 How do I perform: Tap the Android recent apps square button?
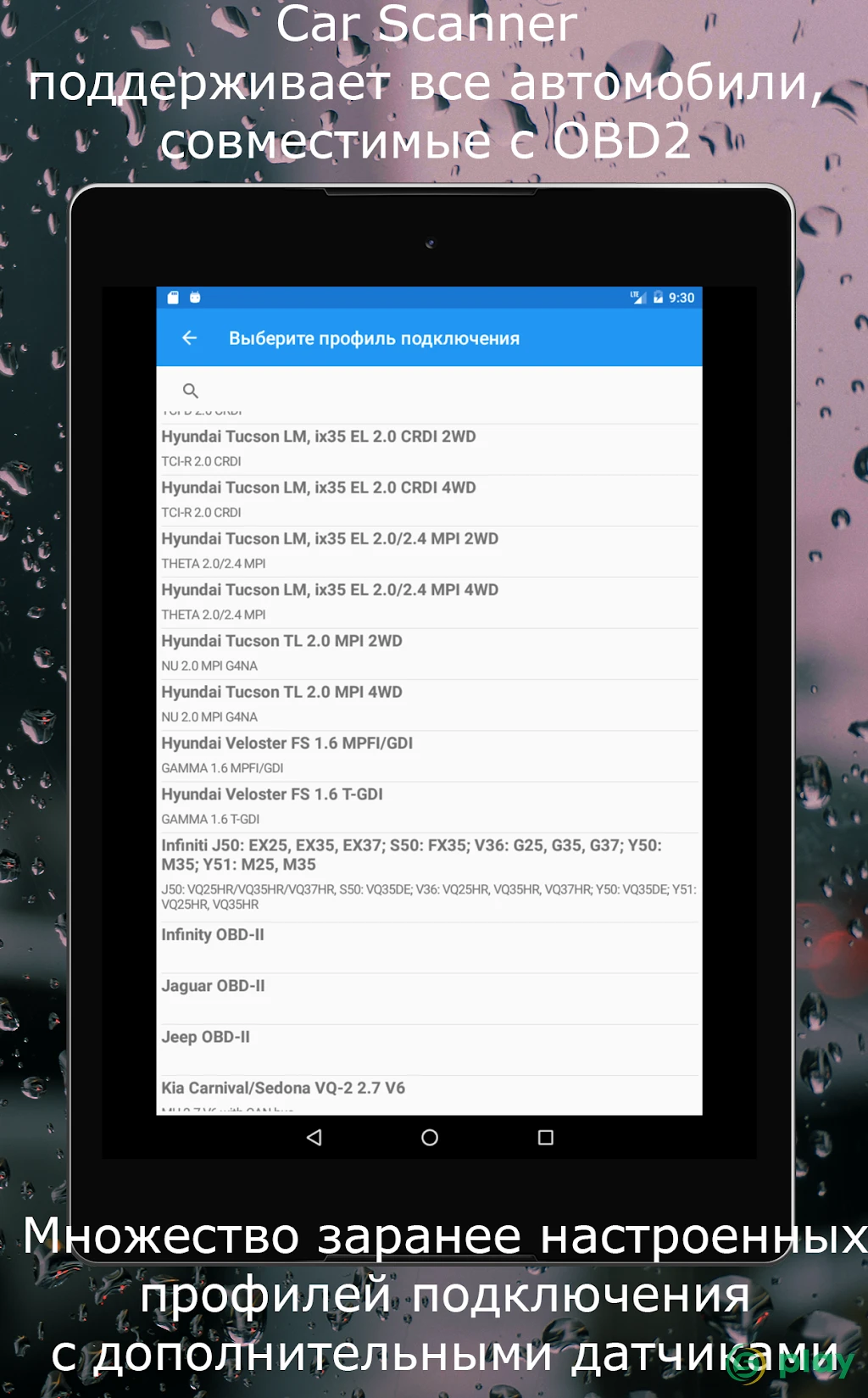[546, 1138]
